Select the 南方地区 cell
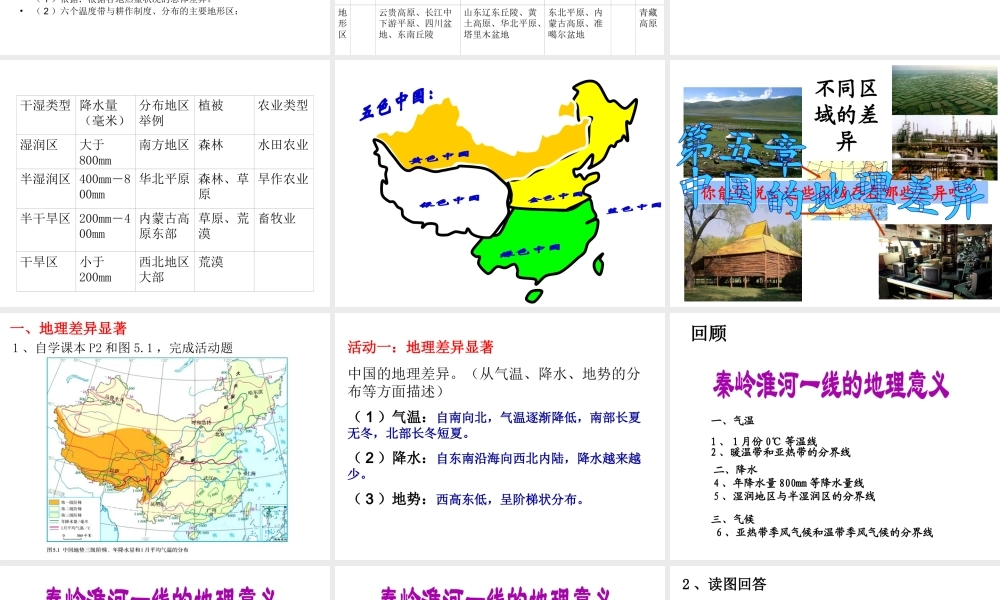This screenshot has width=1000, height=600. click(165, 151)
